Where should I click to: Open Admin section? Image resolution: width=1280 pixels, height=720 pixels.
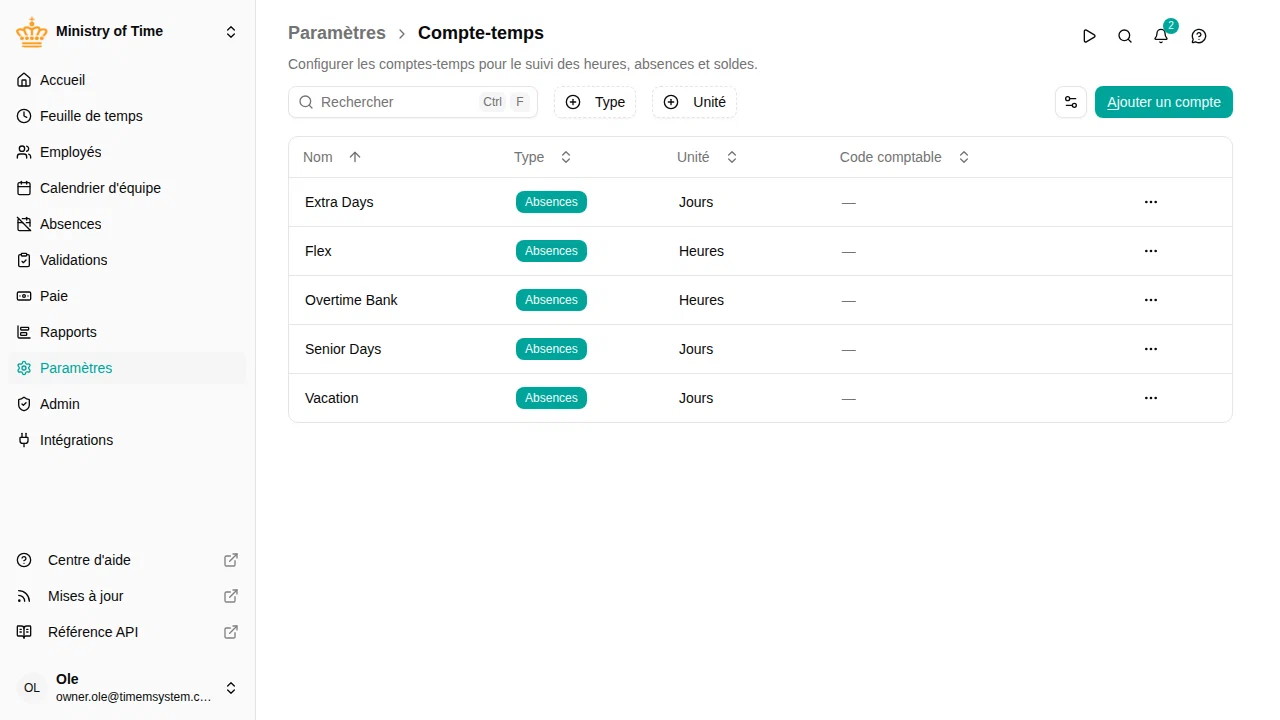(x=127, y=404)
